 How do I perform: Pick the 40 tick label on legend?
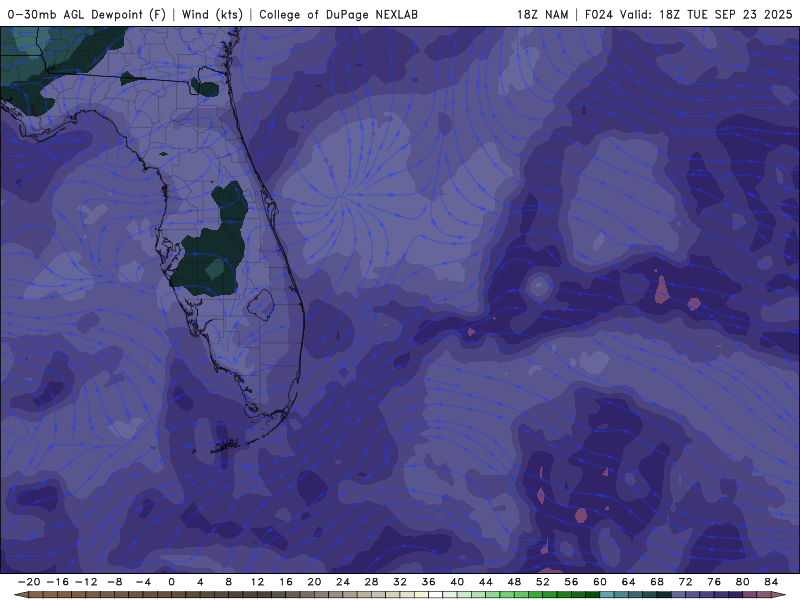[x=457, y=582]
